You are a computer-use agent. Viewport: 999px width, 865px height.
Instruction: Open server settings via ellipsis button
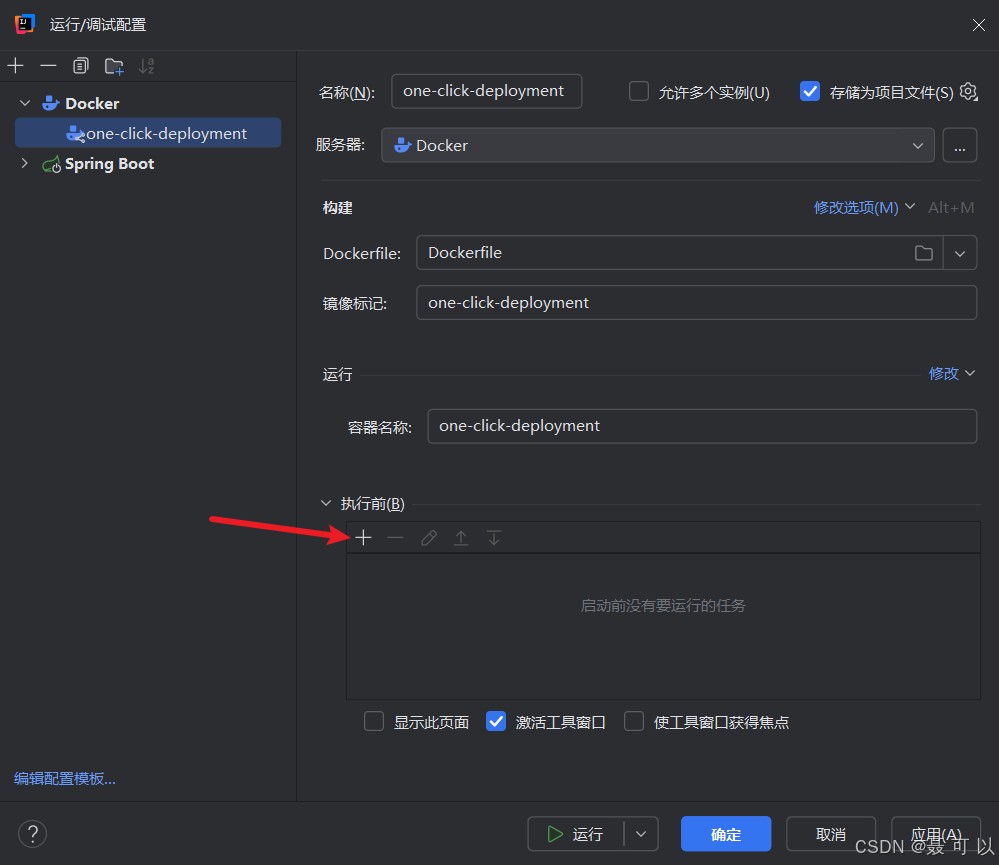pos(959,145)
